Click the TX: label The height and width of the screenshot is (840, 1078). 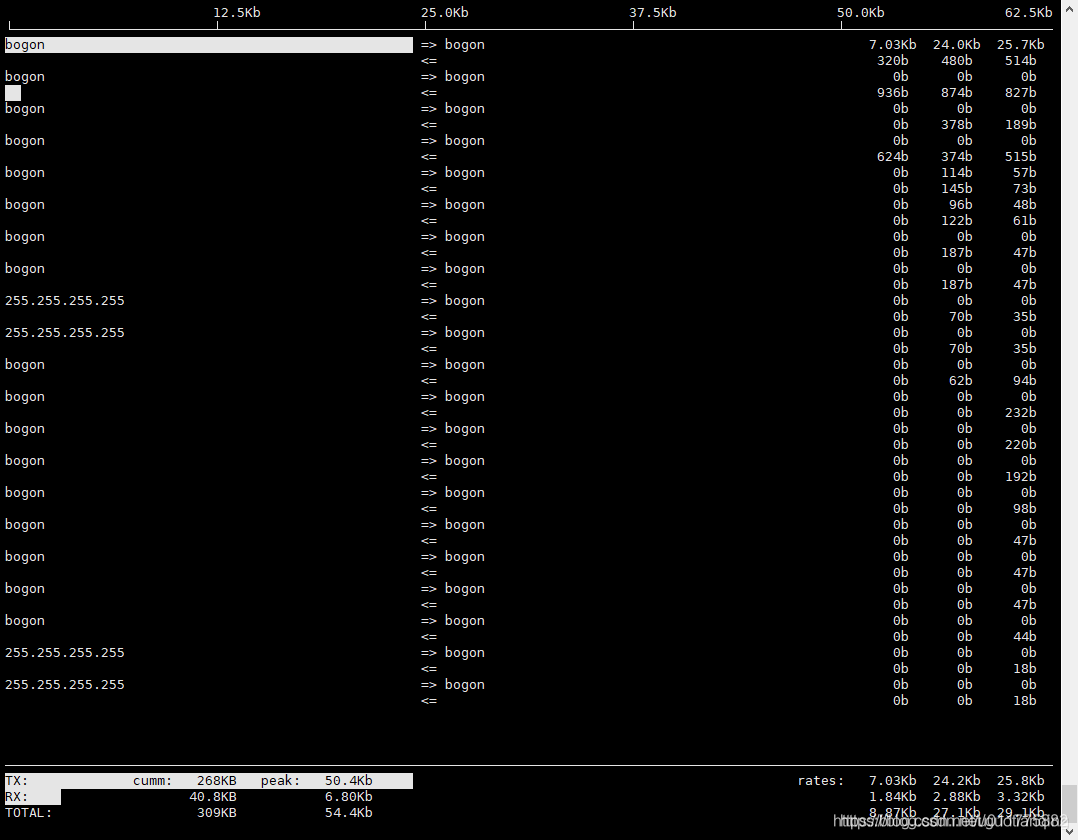pos(16,781)
